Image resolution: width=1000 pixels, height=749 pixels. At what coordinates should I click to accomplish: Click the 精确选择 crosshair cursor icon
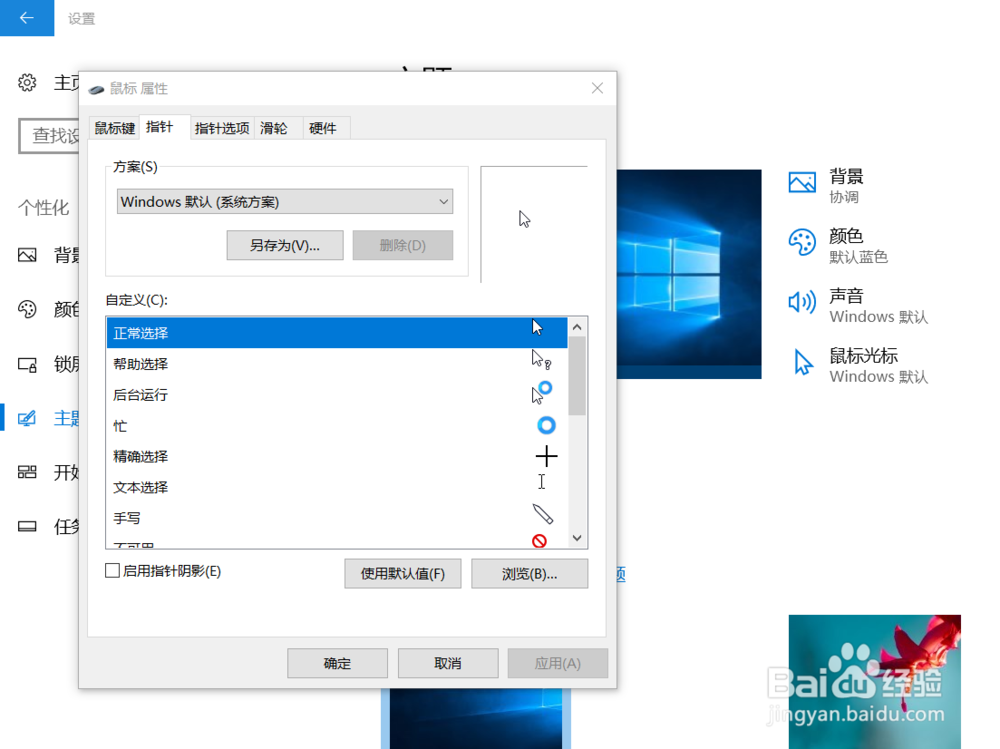point(546,456)
